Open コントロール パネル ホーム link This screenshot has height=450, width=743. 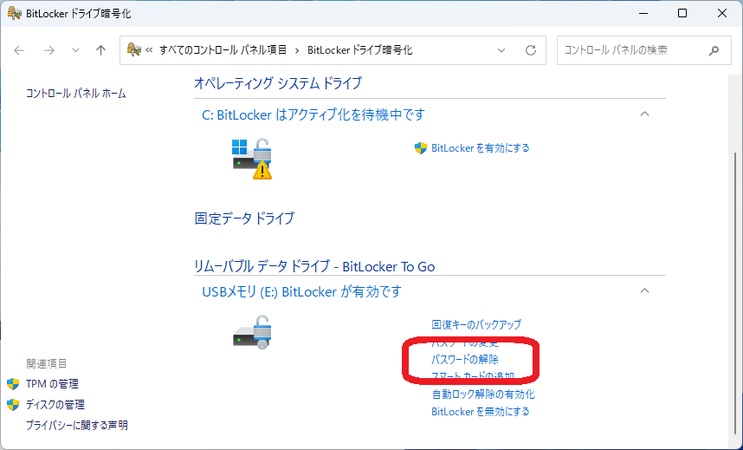76,93
